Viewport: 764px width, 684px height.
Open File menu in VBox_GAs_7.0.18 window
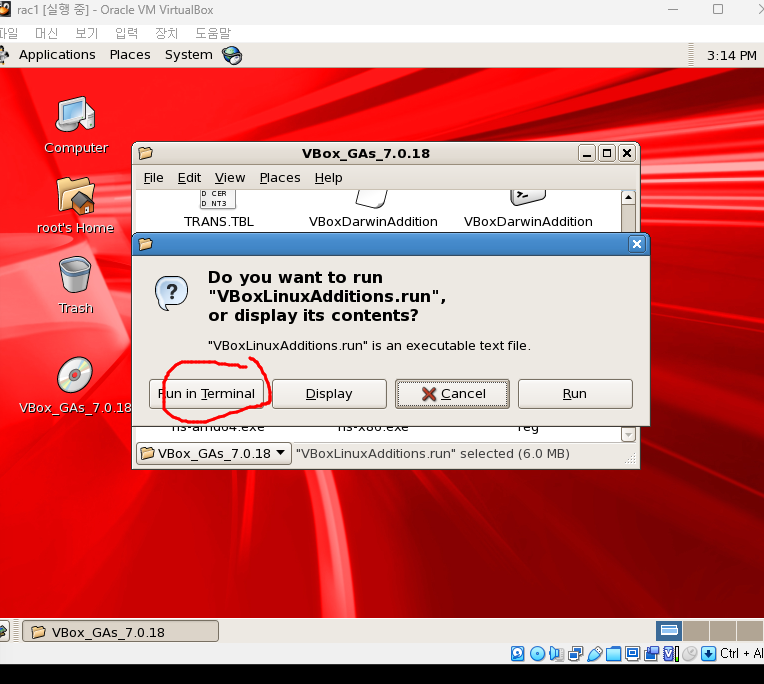pyautogui.click(x=153, y=178)
